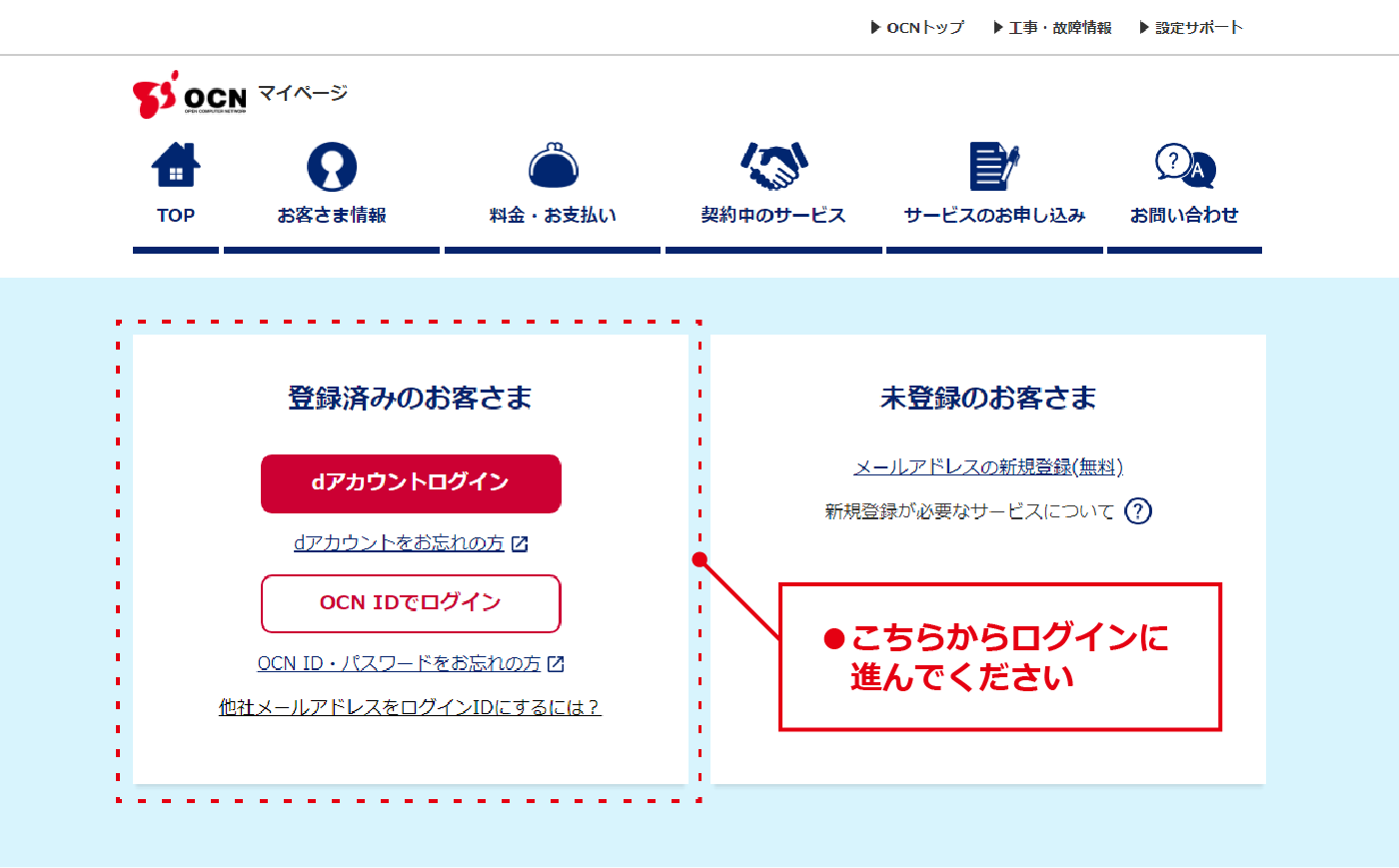Click the 未登録のお客さま heading
Image resolution: width=1399 pixels, height=868 pixels.
click(988, 399)
